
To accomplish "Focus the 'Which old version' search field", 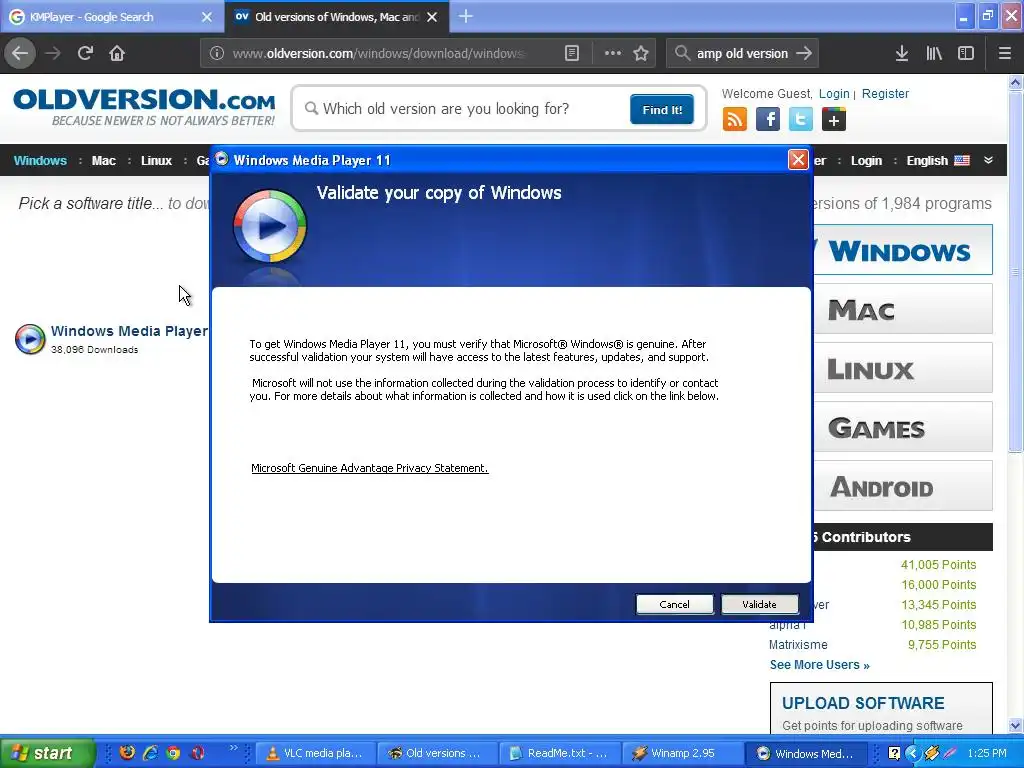I will 464,108.
